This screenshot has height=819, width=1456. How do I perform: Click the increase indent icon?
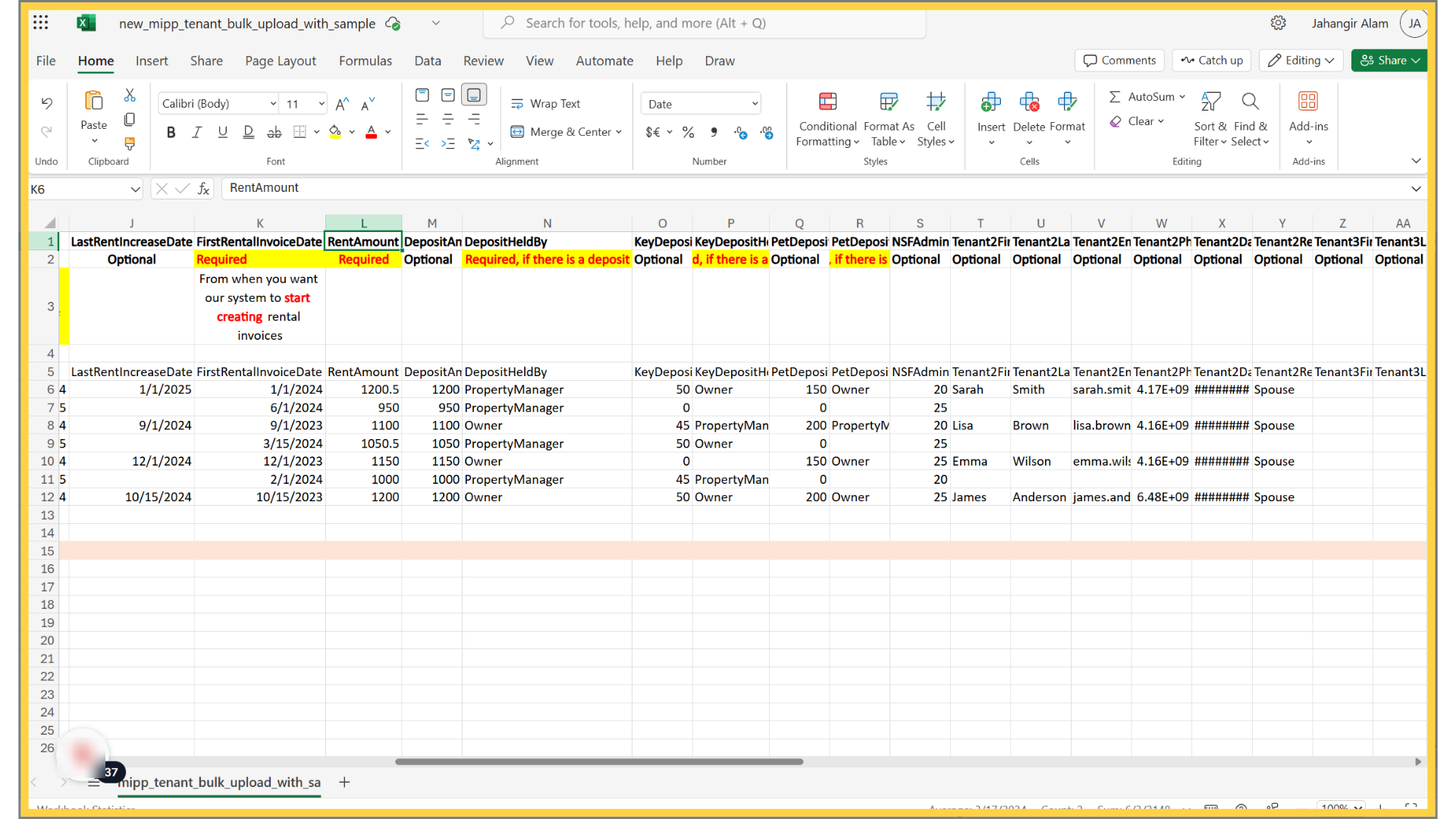pyautogui.click(x=448, y=143)
